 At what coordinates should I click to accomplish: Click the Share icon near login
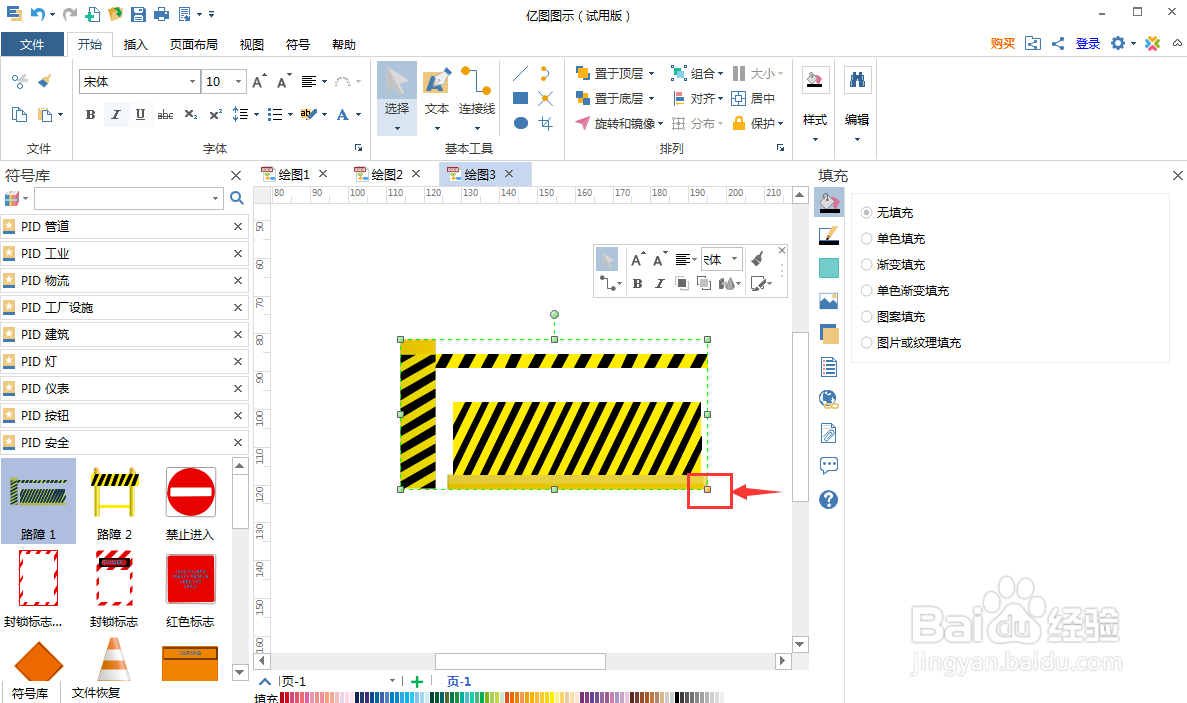1058,43
